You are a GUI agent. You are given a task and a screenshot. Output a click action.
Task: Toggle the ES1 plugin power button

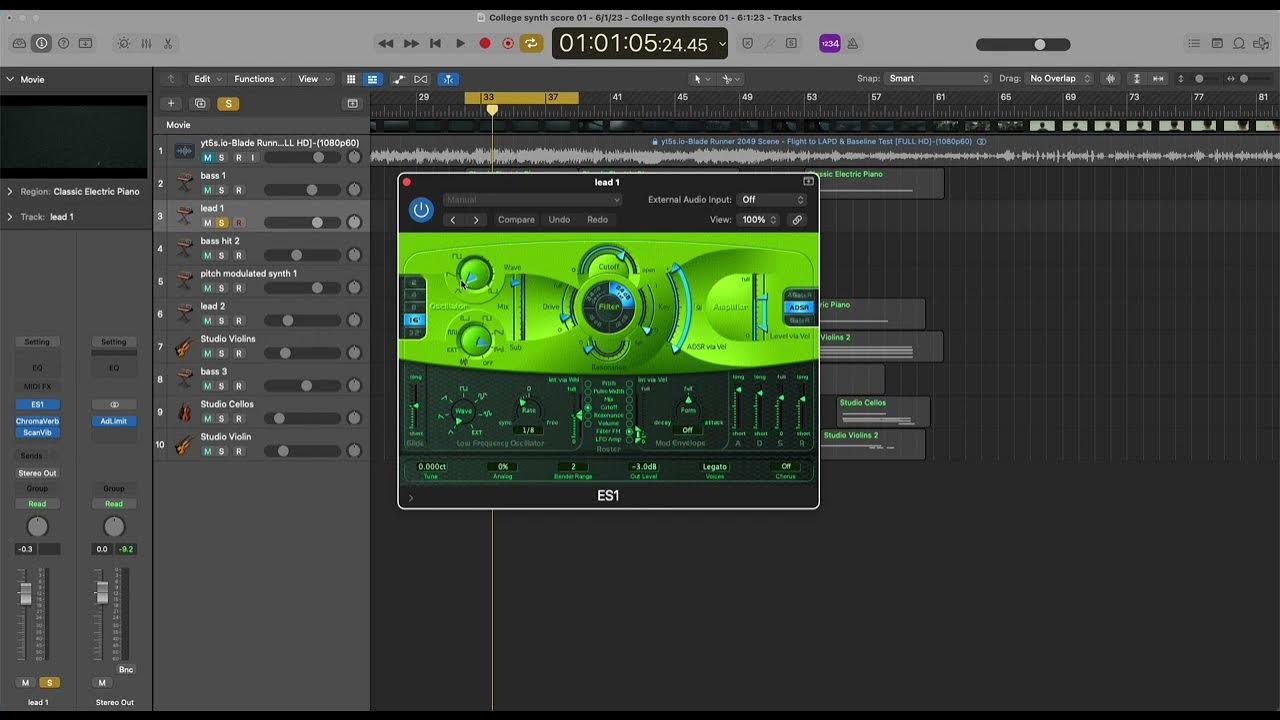(x=421, y=210)
